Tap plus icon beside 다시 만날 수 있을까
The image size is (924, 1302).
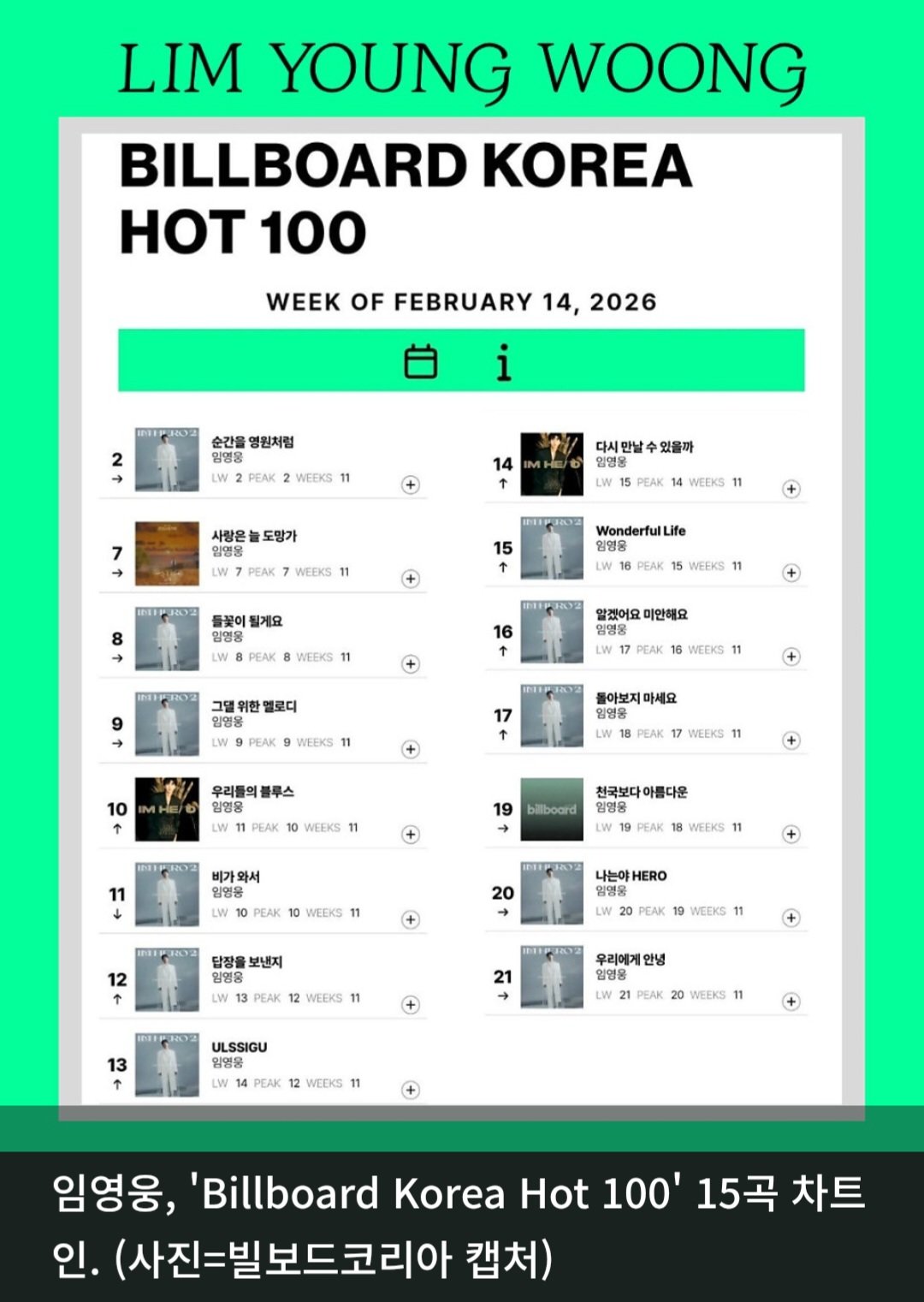(x=791, y=490)
